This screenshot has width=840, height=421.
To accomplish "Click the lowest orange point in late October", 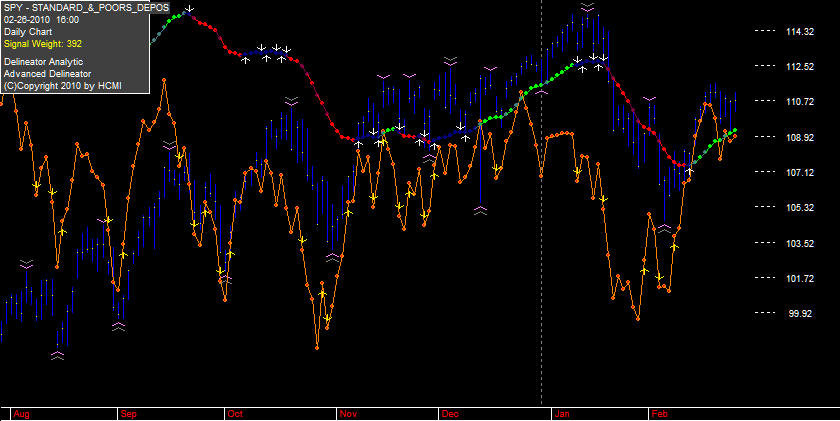I will tap(317, 348).
